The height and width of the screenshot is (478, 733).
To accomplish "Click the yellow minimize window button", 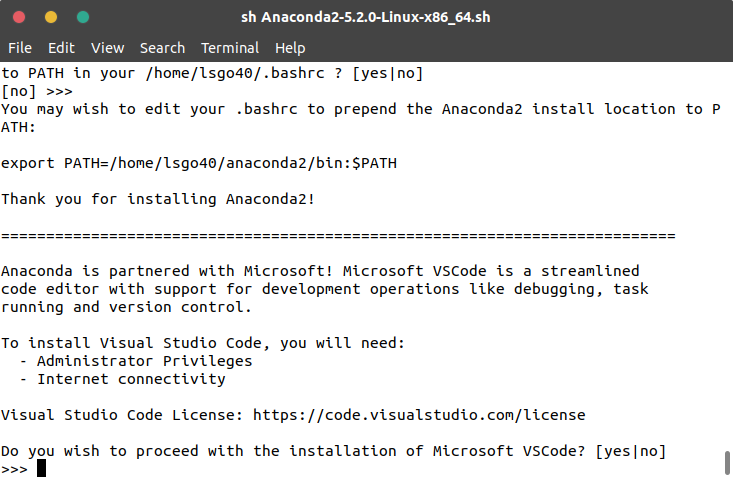I will coord(51,17).
